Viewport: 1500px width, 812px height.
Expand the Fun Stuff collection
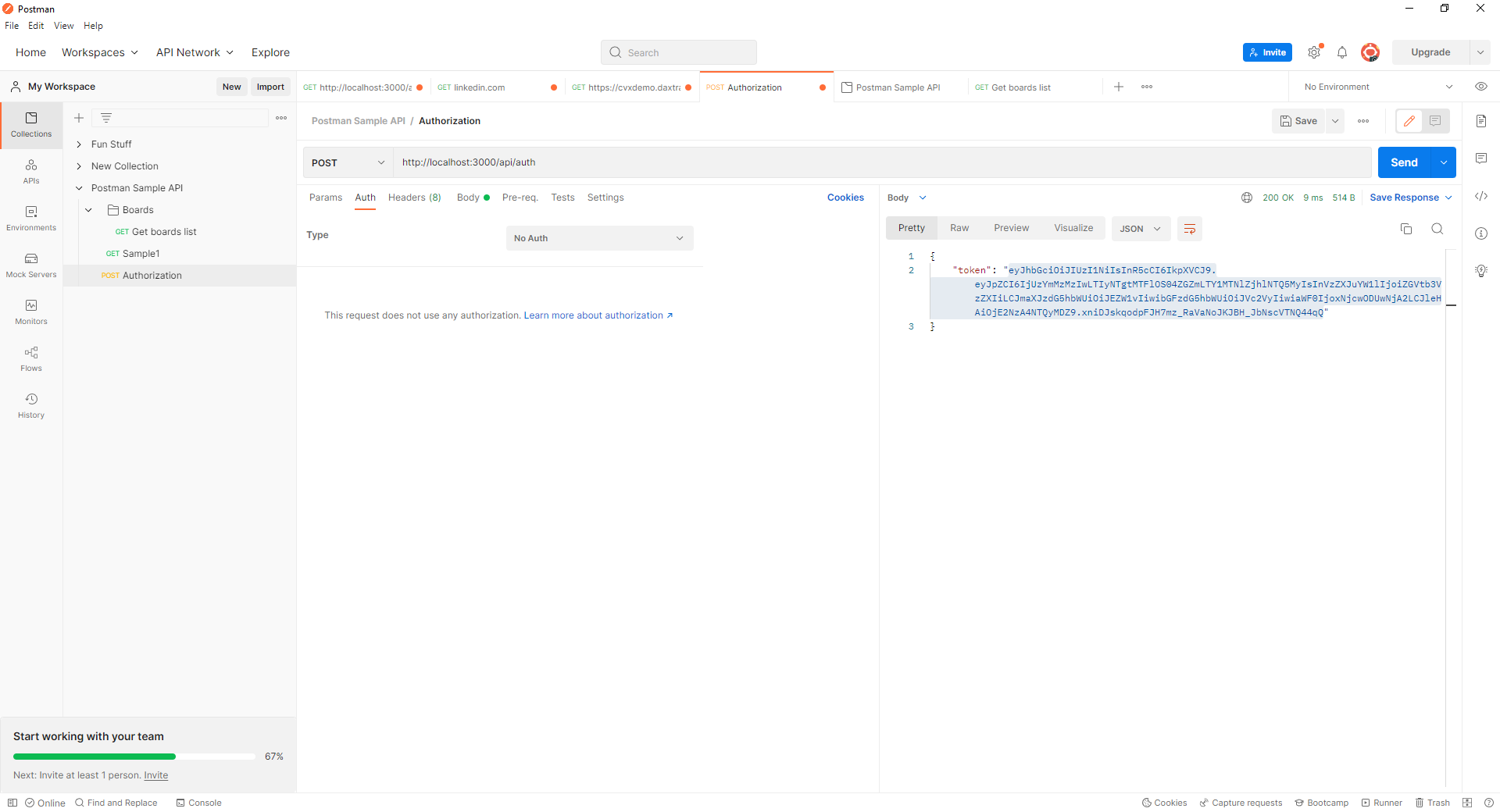tap(79, 144)
